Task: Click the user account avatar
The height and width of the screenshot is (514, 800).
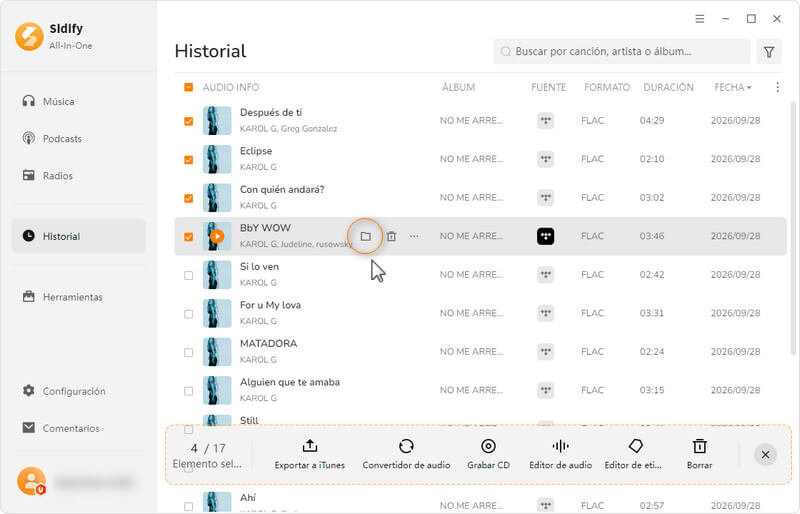Action: (x=32, y=481)
